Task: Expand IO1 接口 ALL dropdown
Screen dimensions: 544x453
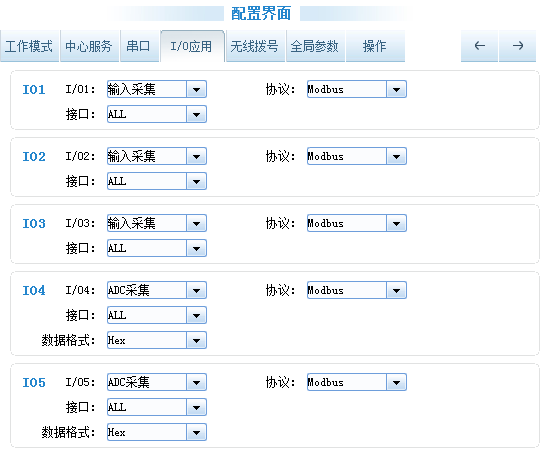Action: click(x=157, y=114)
